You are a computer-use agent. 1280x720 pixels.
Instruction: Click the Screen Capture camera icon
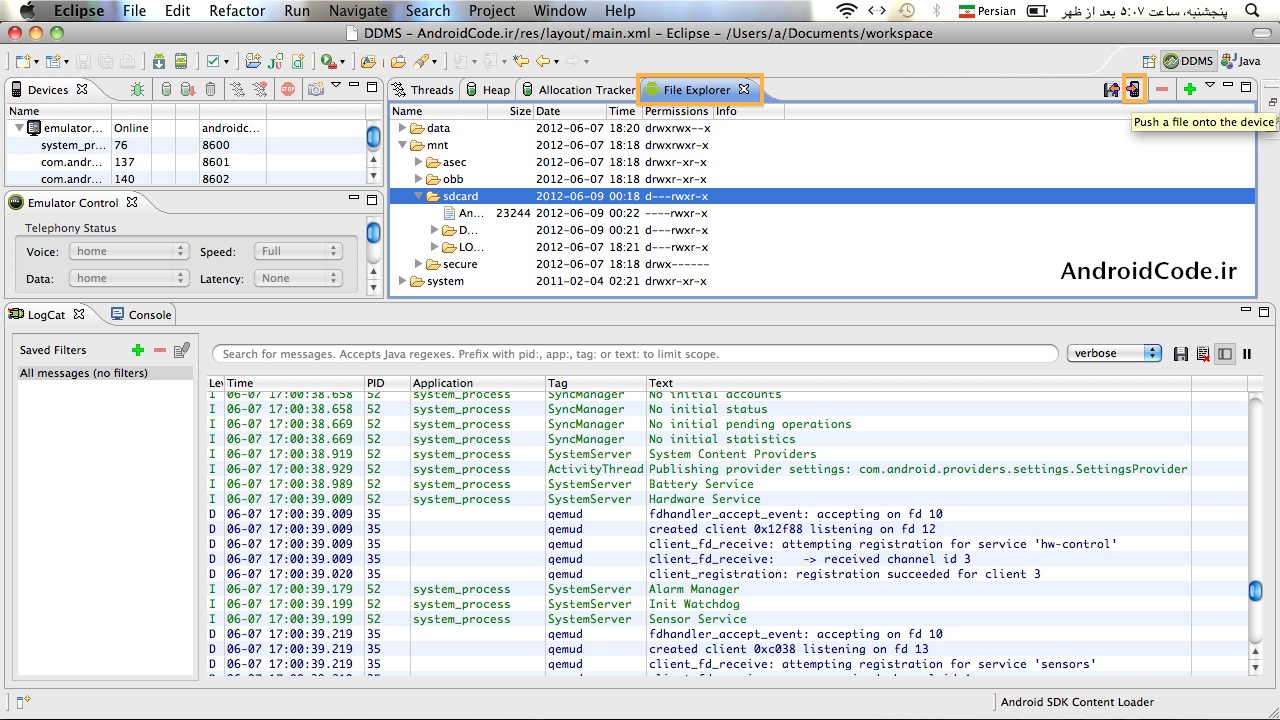click(x=316, y=89)
